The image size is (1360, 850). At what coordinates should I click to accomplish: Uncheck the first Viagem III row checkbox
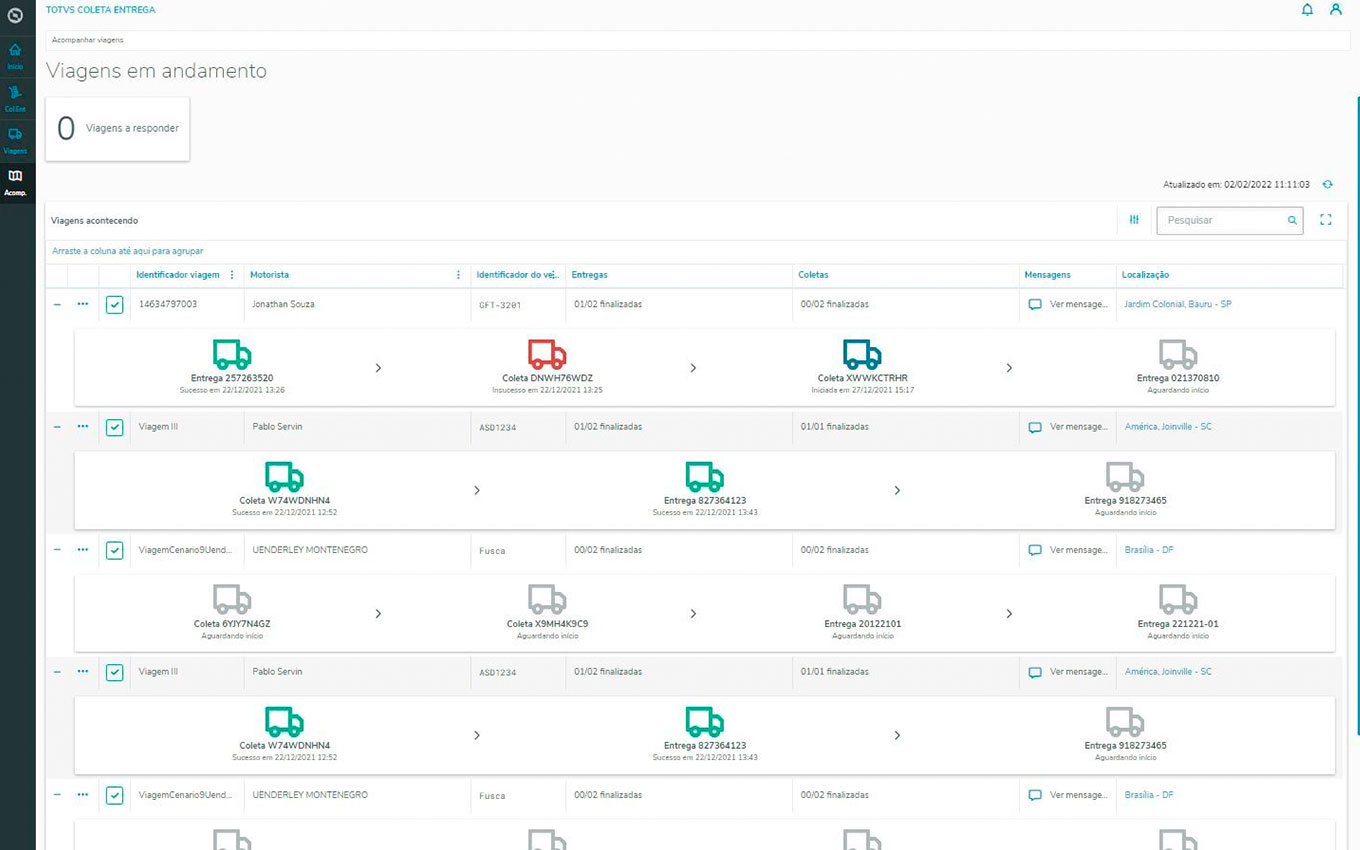[115, 427]
